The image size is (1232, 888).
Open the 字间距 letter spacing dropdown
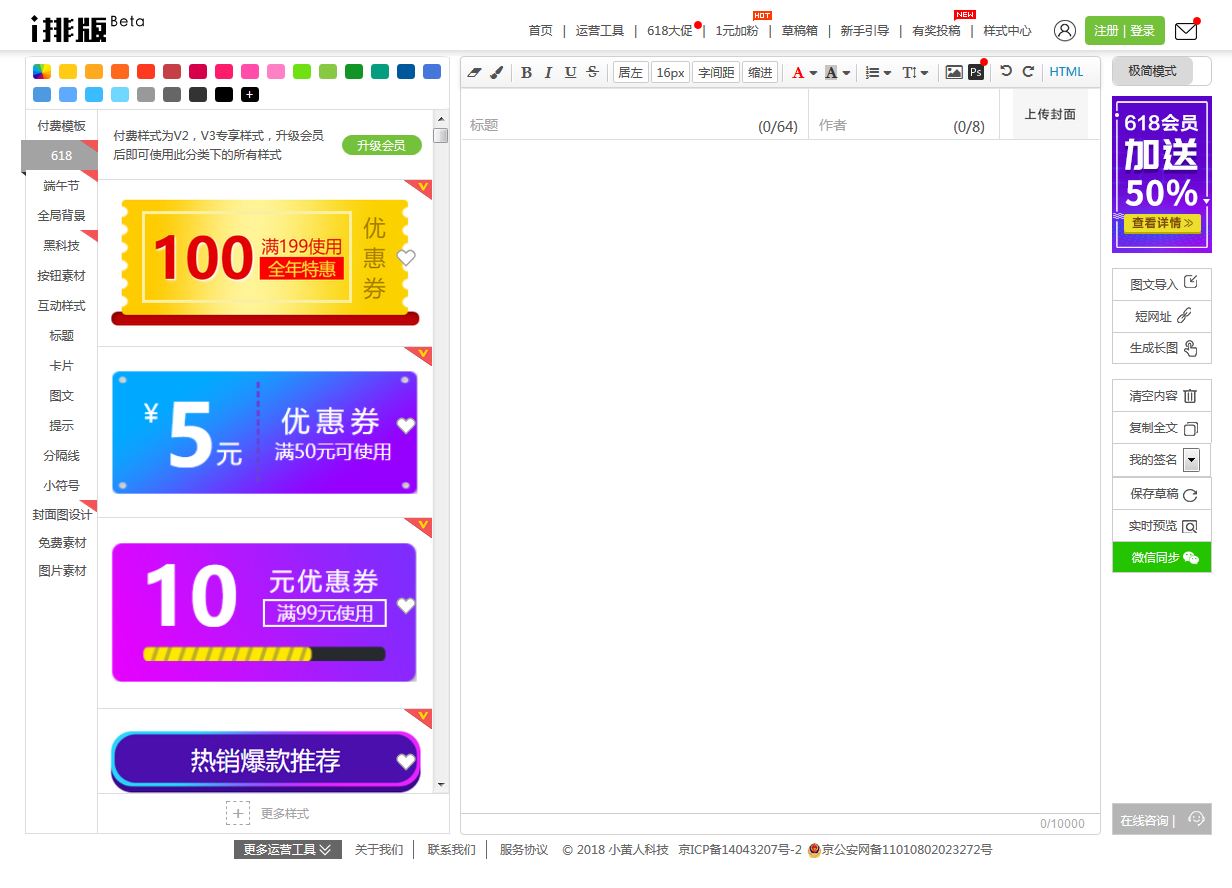tap(716, 72)
